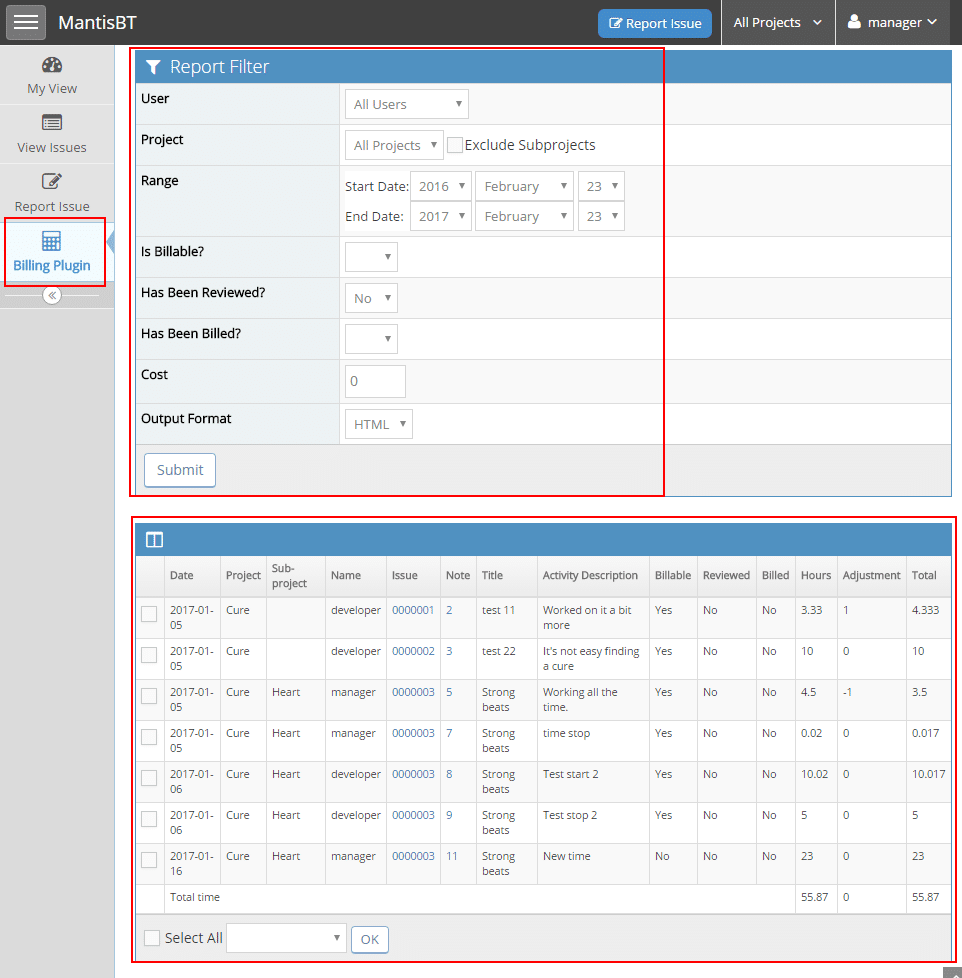Open the Billing Plugin calculator icon
The height and width of the screenshot is (978, 962).
coord(51,241)
